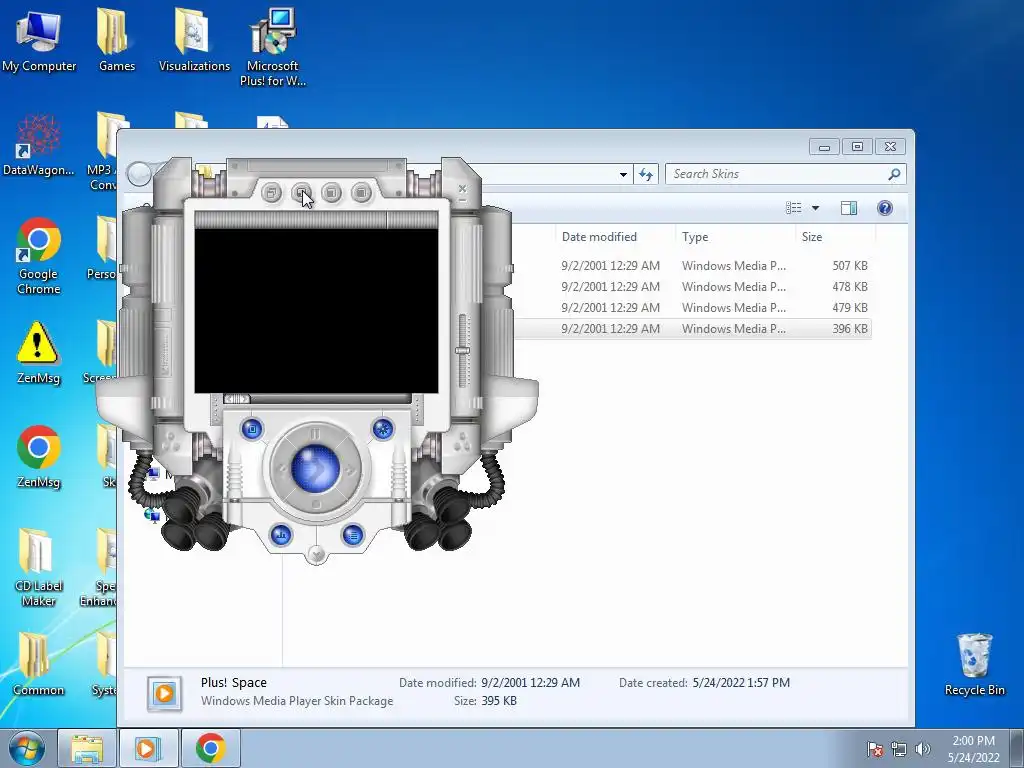Sort files by the Size column header
This screenshot has height=768, width=1024.
812,237
